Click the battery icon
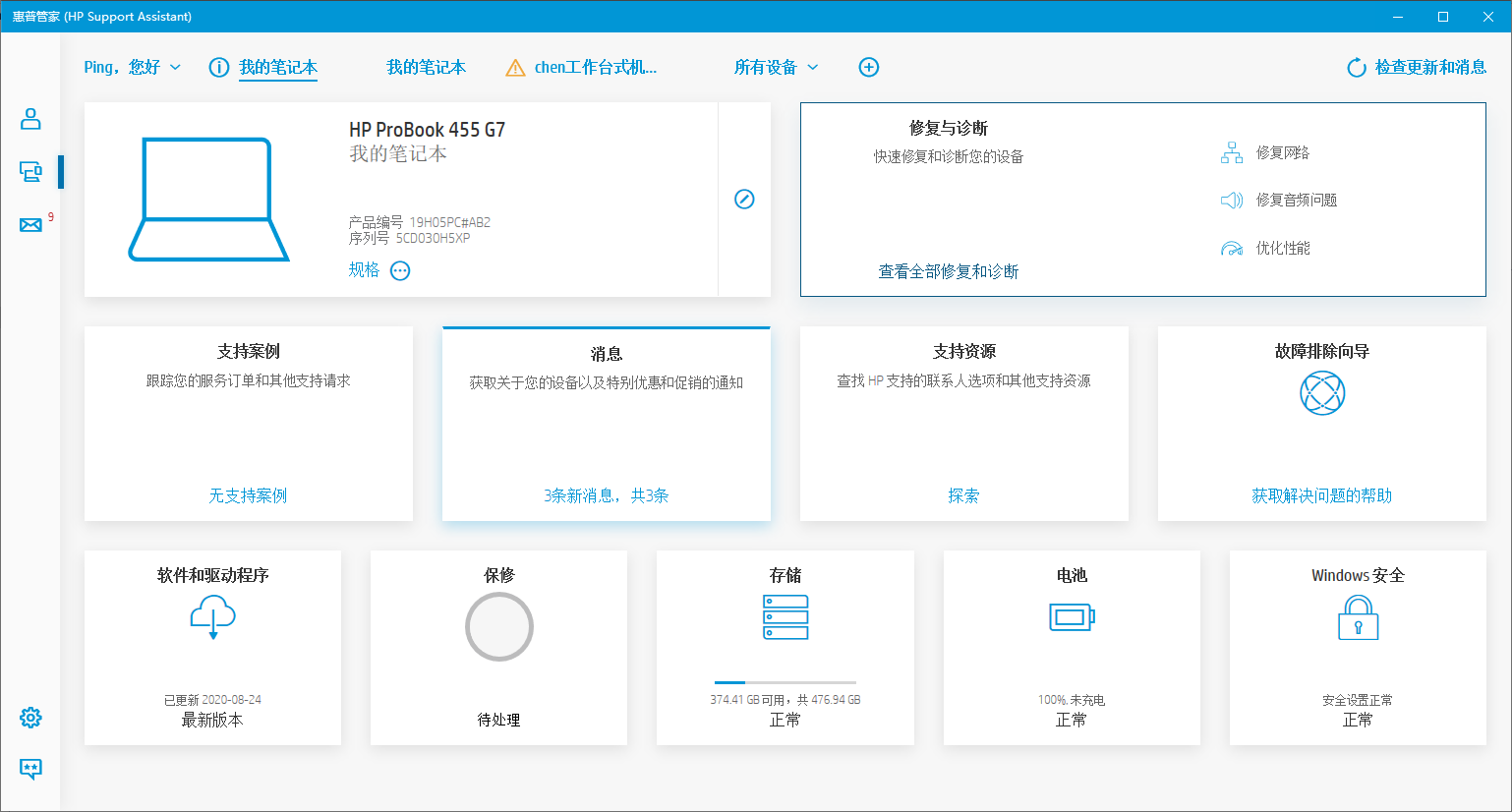The width and height of the screenshot is (1512, 812). click(x=1072, y=617)
